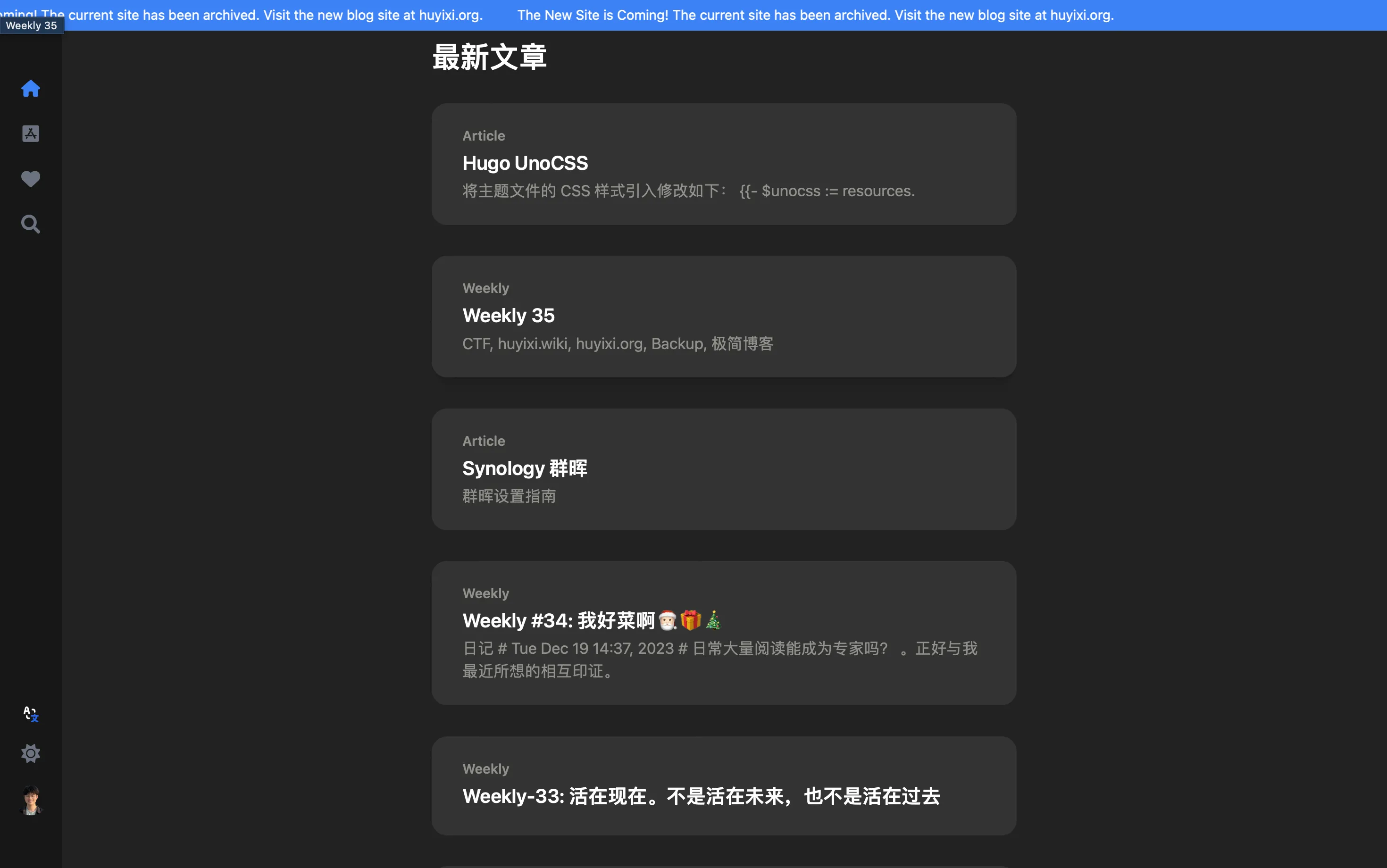Open site search with the magnifier icon
The height and width of the screenshot is (868, 1387).
[30, 224]
